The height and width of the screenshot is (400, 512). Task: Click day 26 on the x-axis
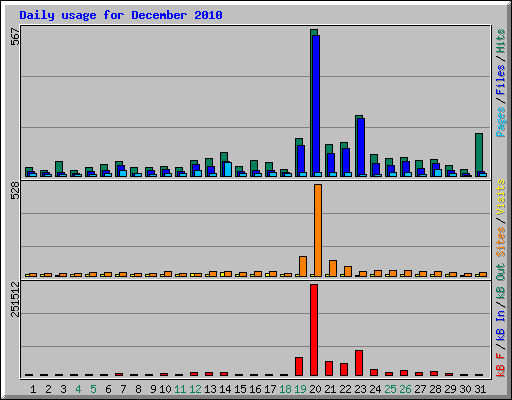[405, 389]
